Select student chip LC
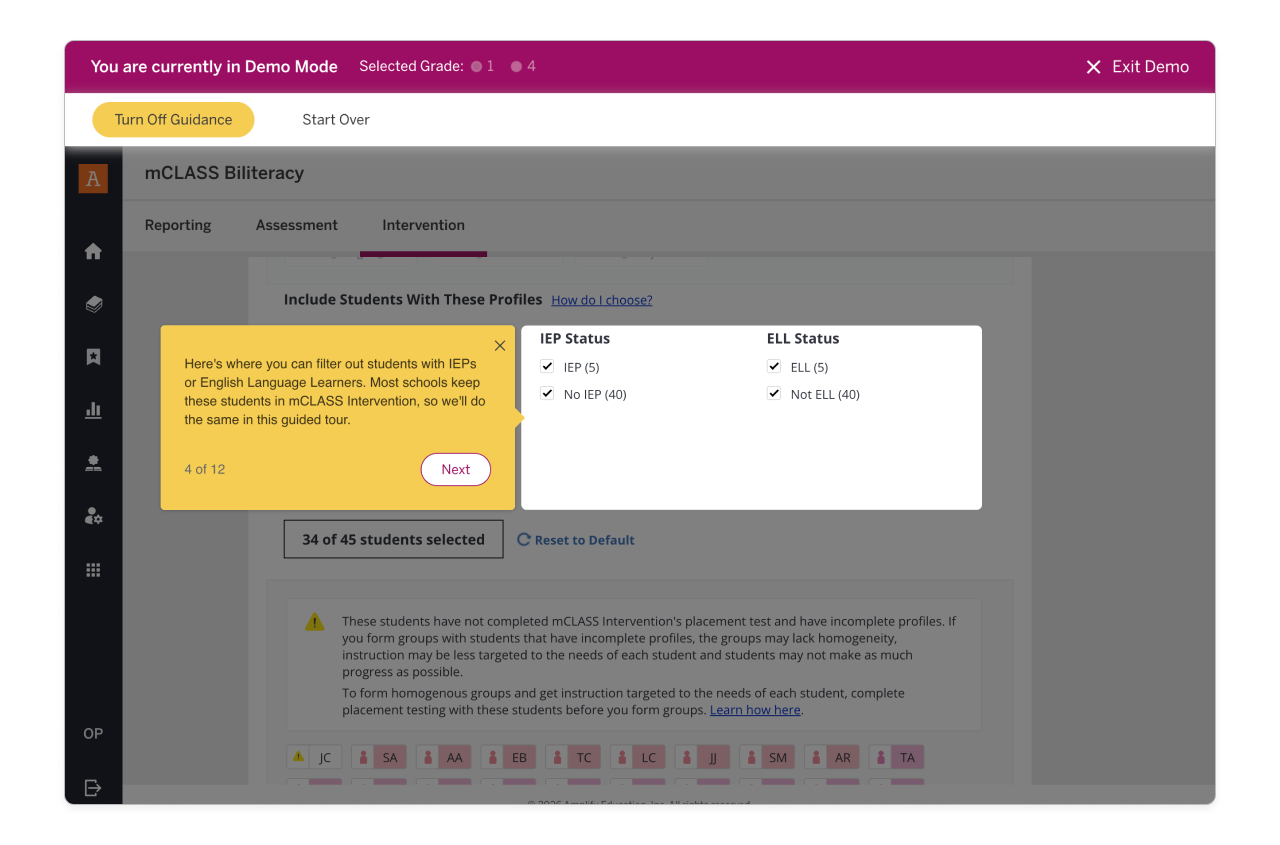 click(x=638, y=758)
